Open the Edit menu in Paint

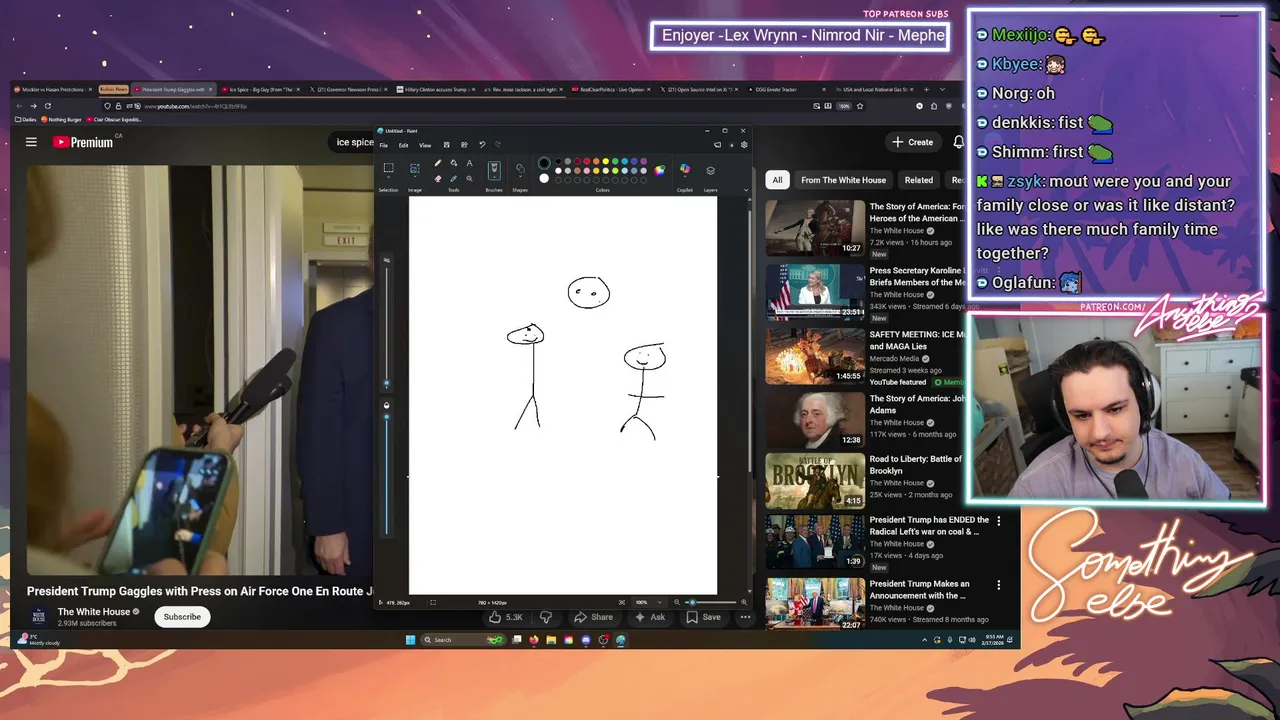(403, 145)
